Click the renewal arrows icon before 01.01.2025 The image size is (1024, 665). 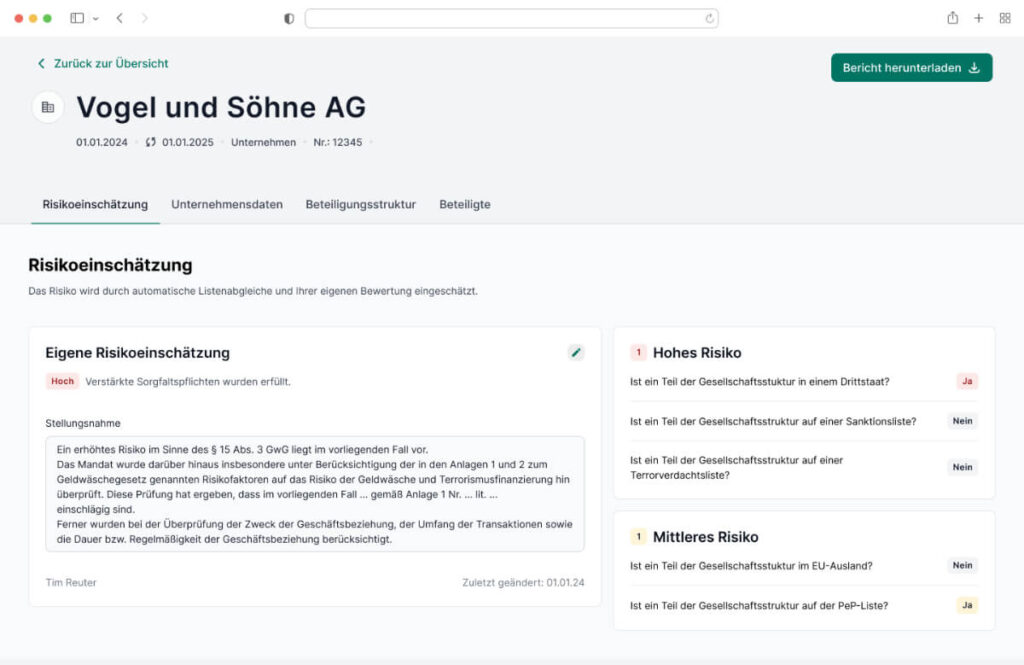[151, 142]
